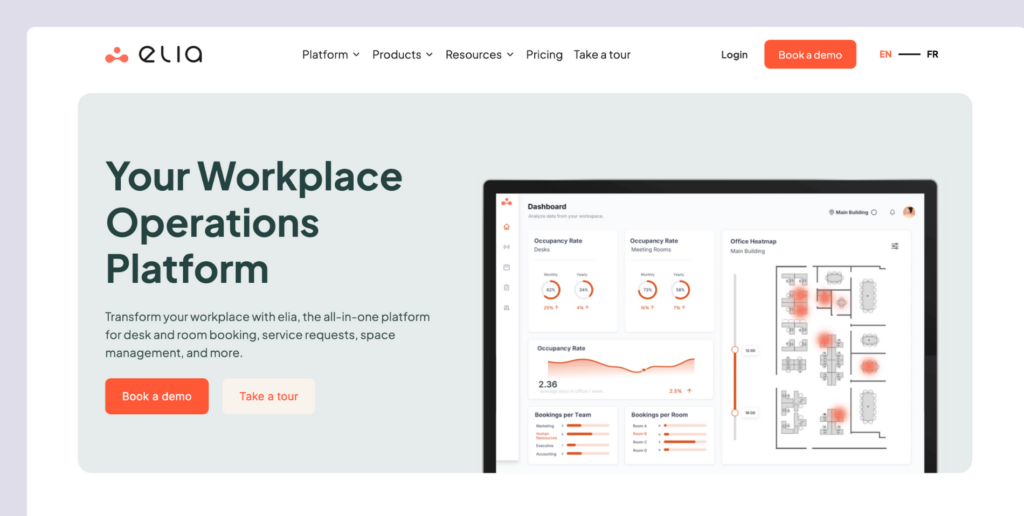
Task: Click the home icon in dashboard sidebar
Action: 506,227
